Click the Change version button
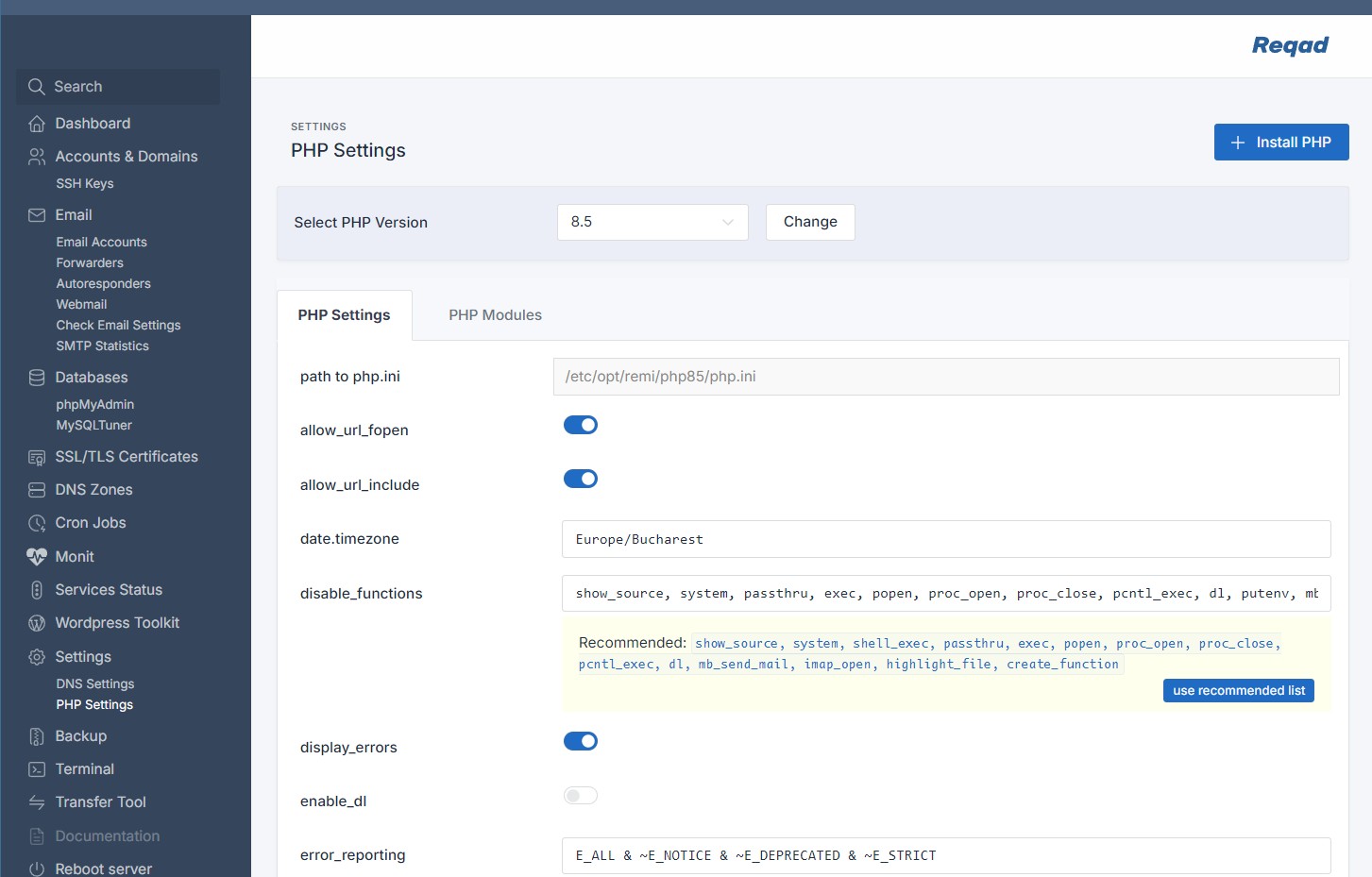This screenshot has height=877, width=1372. [x=810, y=222]
